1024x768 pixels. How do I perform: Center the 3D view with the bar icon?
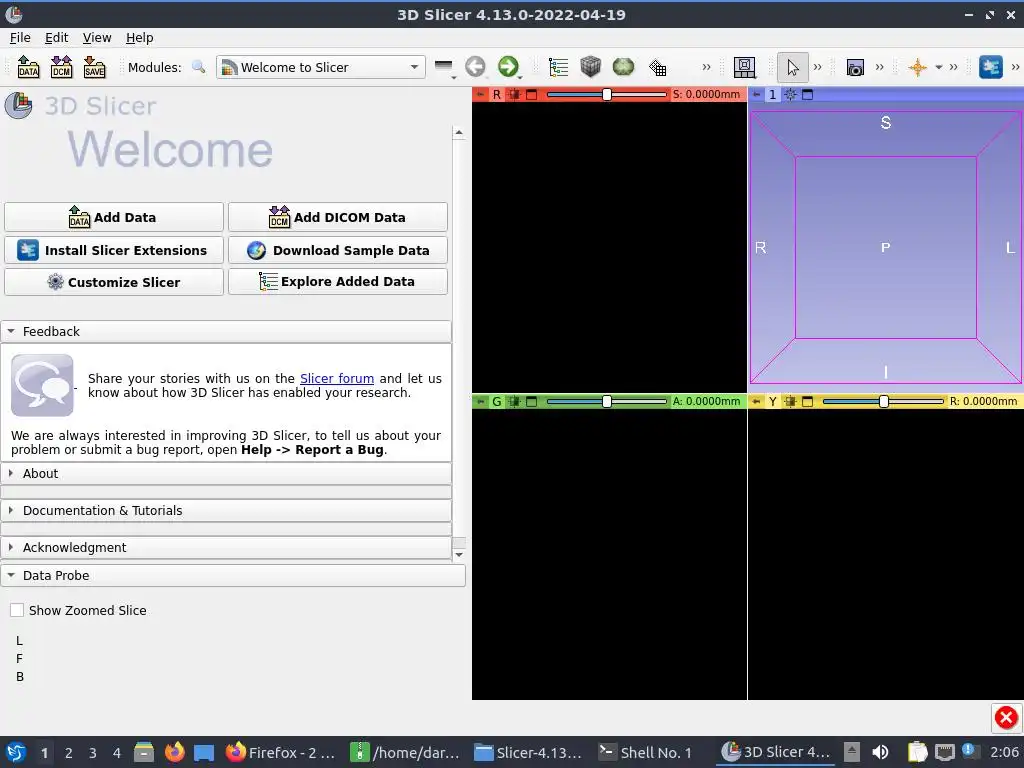click(x=791, y=95)
